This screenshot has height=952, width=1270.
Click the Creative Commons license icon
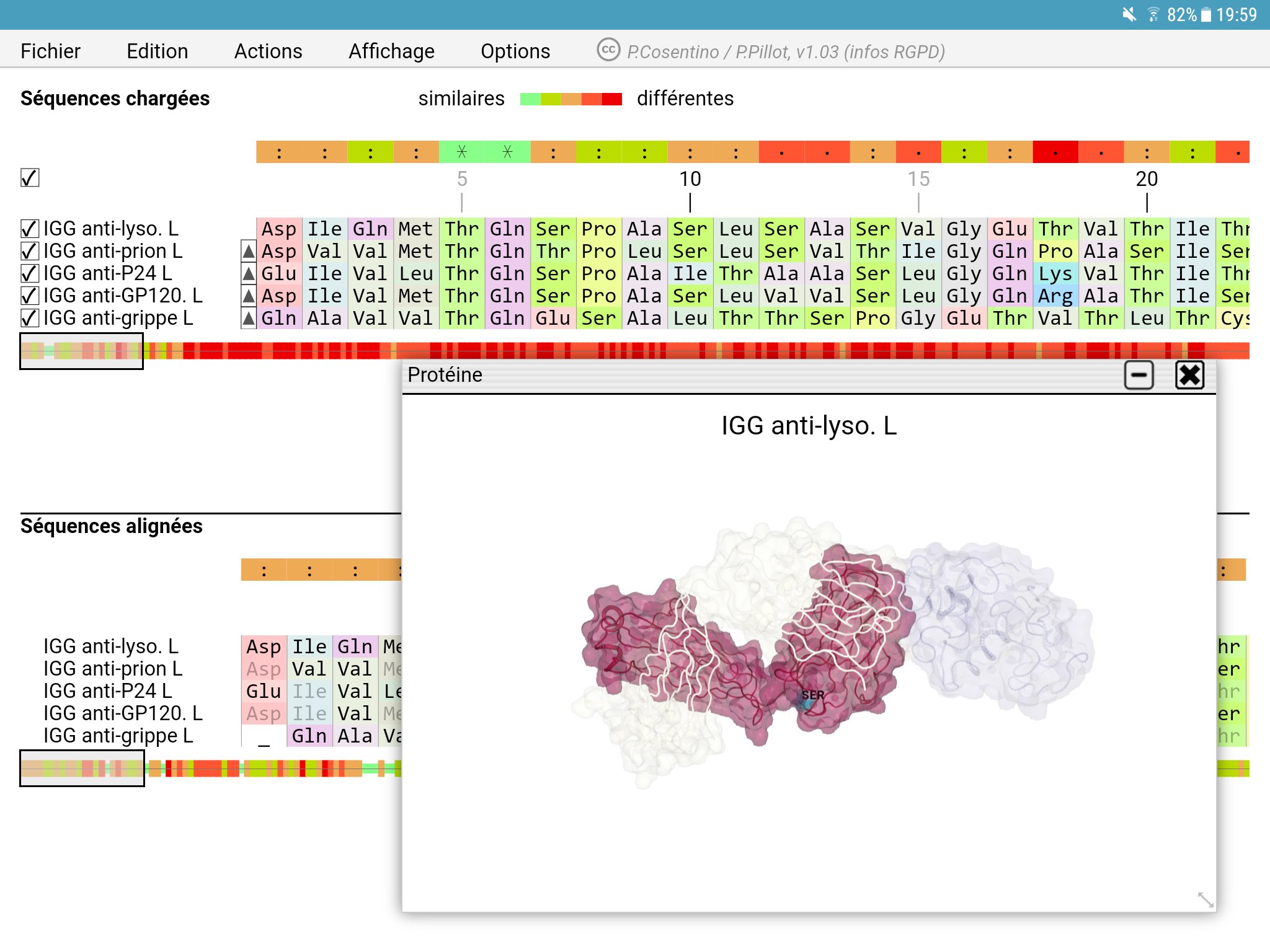pos(608,50)
